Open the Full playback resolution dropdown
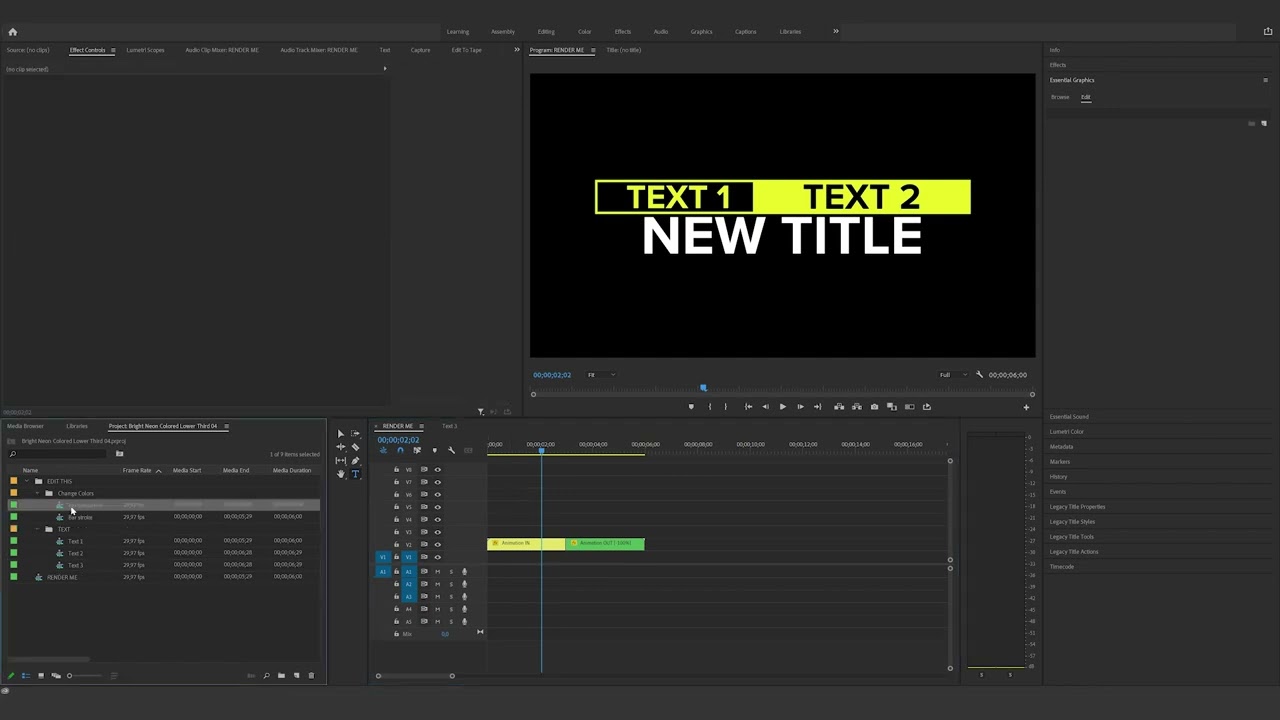This screenshot has height=720, width=1280. (952, 375)
